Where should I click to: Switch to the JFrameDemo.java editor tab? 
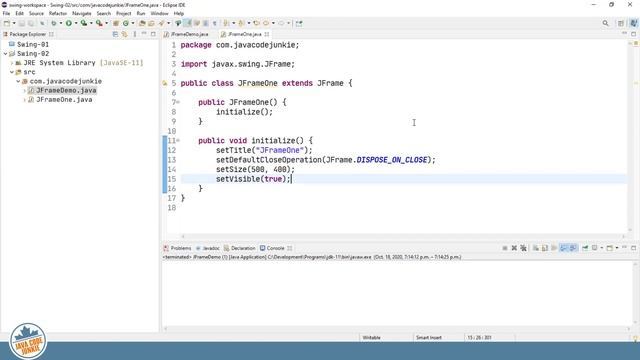click(x=186, y=34)
